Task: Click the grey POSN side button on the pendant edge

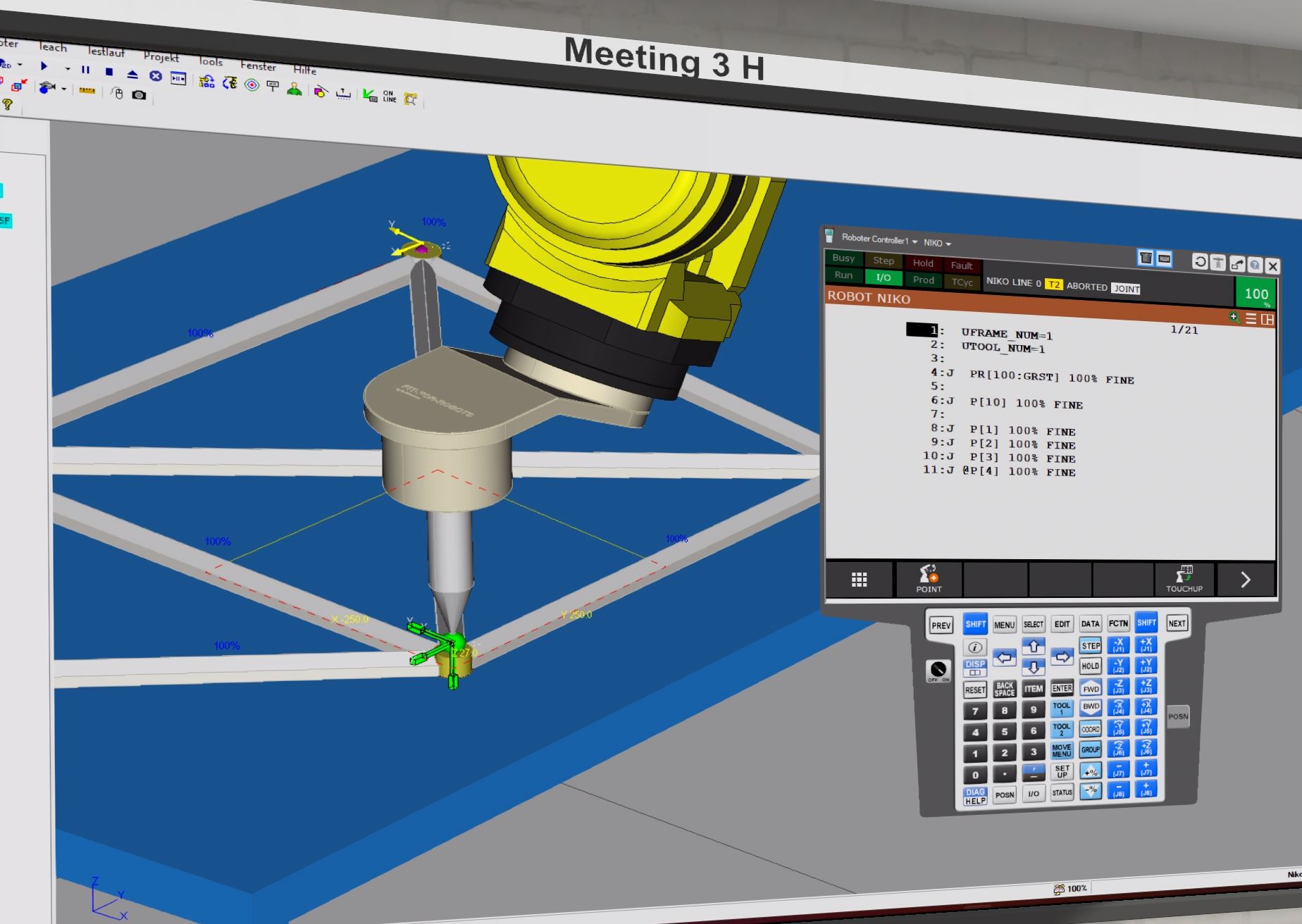Action: pos(1178,717)
